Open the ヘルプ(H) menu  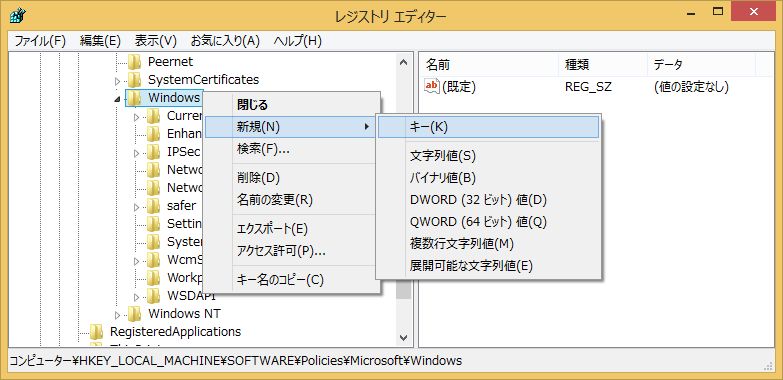tap(298, 41)
